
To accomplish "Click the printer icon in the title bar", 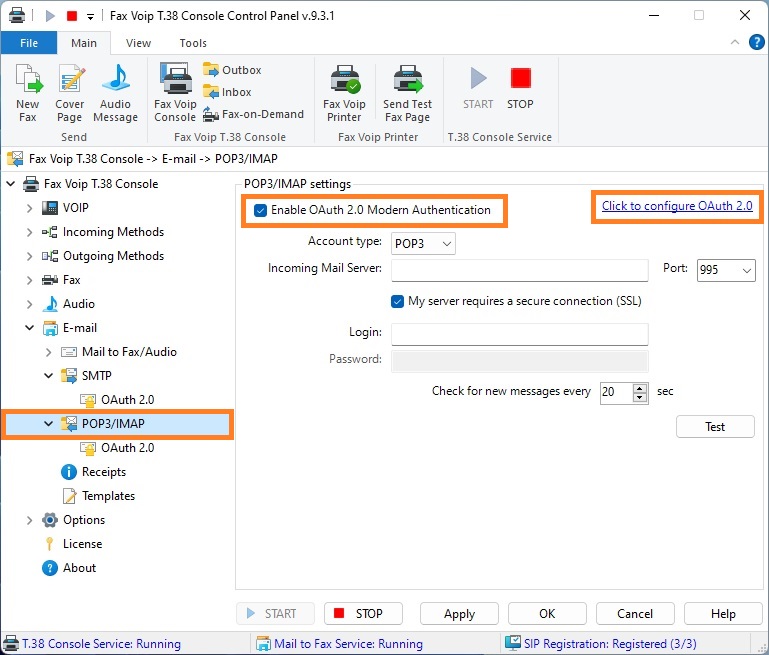I will pos(17,16).
